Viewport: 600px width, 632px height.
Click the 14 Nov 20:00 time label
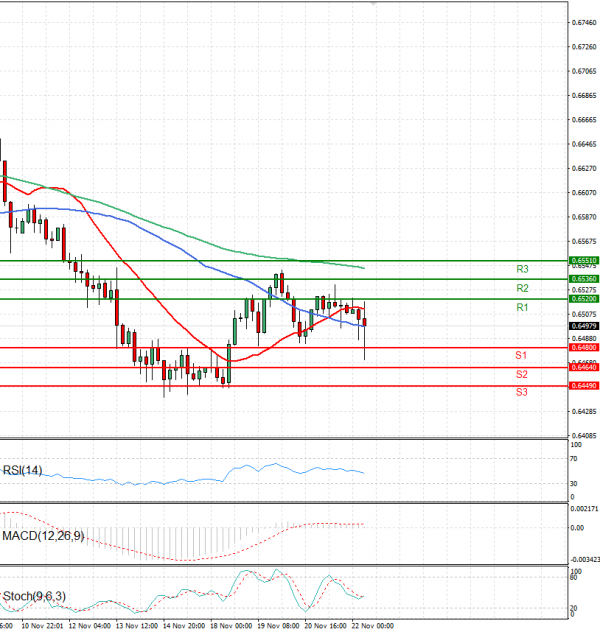184,626
